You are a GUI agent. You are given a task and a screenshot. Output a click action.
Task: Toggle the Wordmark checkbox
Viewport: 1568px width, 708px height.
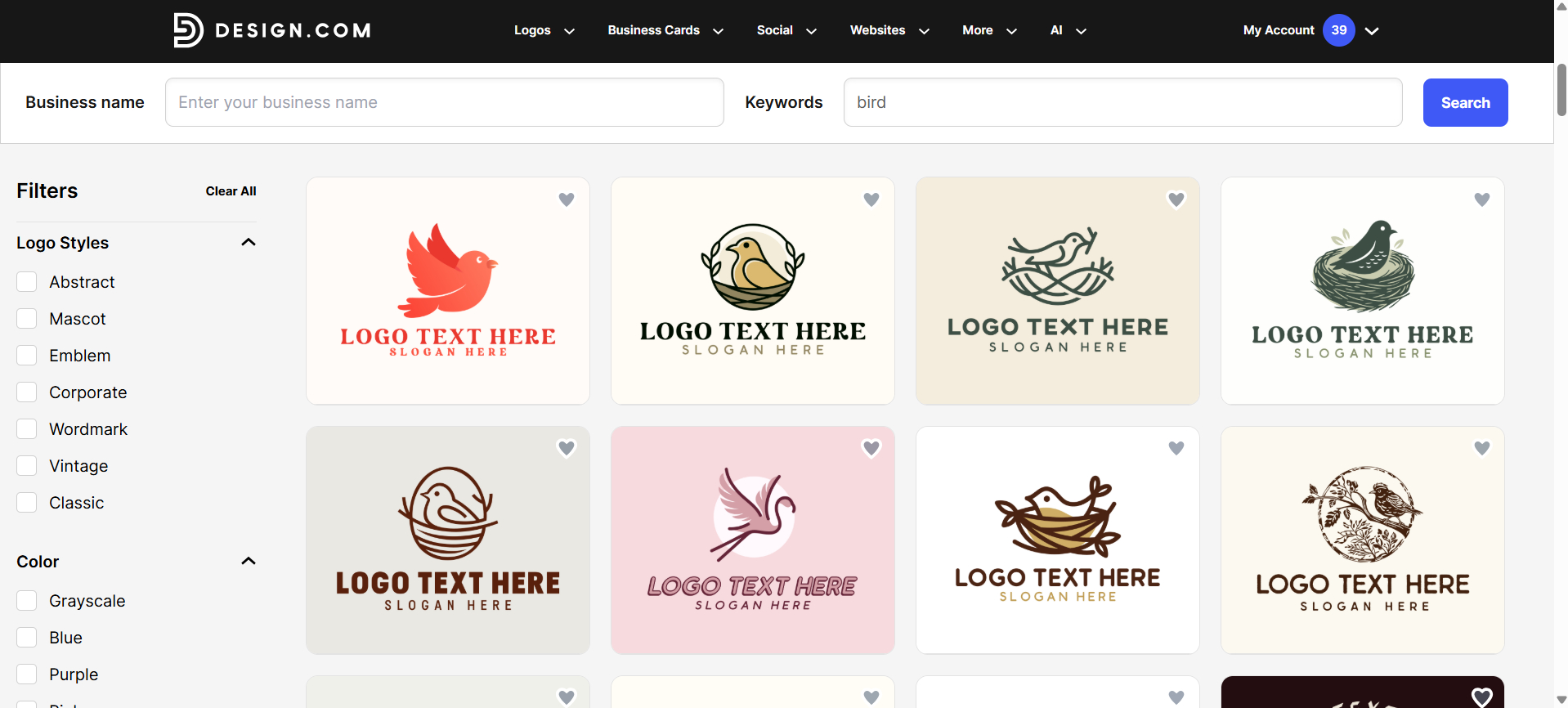point(27,429)
